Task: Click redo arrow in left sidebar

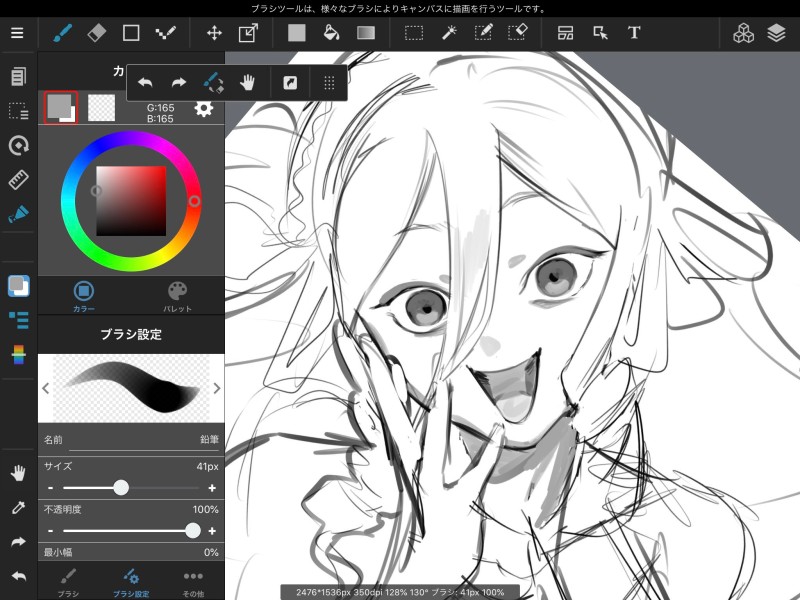Action: [18, 542]
